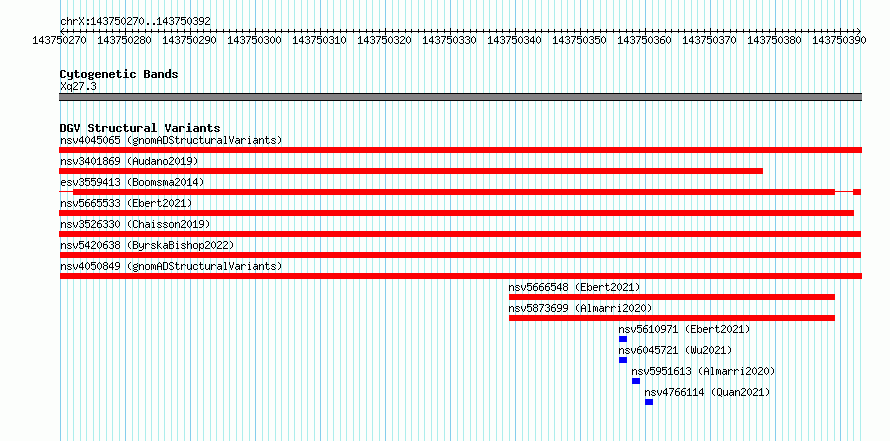Click ruler position 143750390
The height and width of the screenshot is (441, 890).
point(839,40)
